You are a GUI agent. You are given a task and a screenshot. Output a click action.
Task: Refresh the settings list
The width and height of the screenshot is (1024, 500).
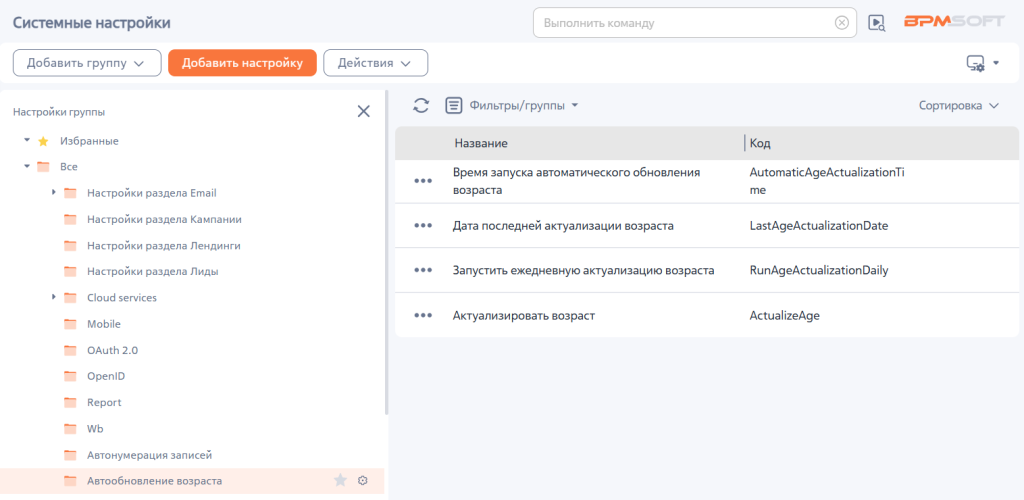(421, 105)
